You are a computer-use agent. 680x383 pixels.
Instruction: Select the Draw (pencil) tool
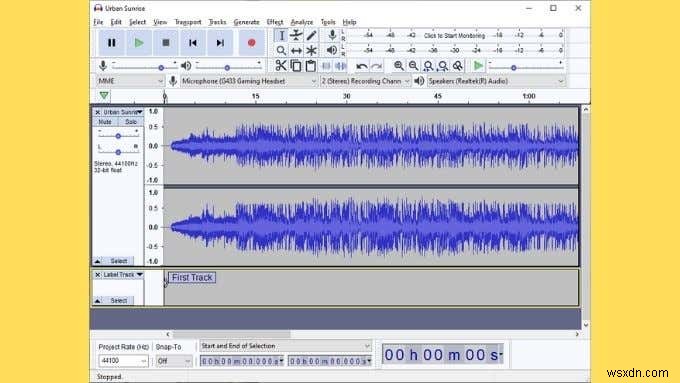pos(311,36)
